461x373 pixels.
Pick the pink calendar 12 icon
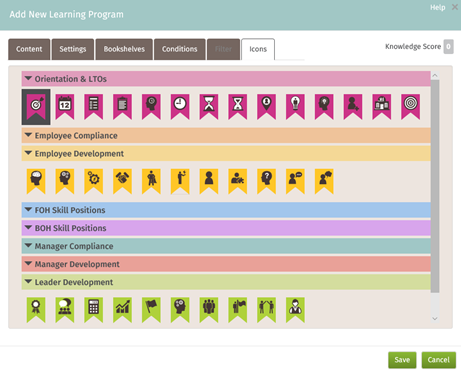(x=65, y=107)
